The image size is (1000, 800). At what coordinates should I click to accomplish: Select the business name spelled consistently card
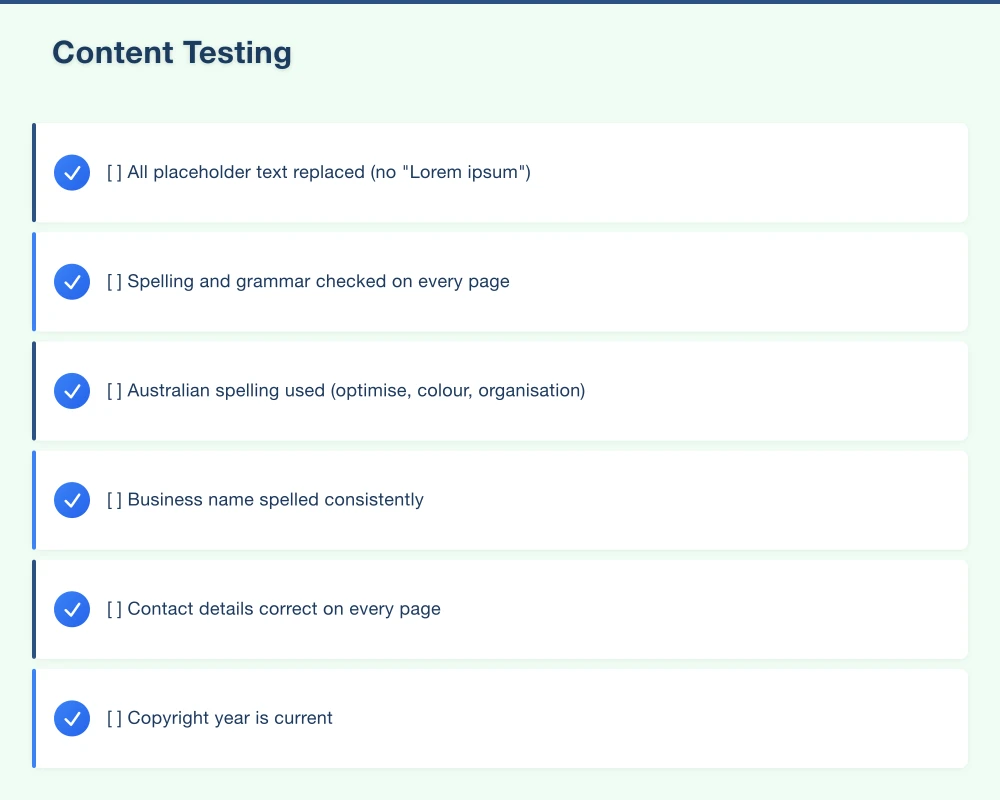pos(500,499)
